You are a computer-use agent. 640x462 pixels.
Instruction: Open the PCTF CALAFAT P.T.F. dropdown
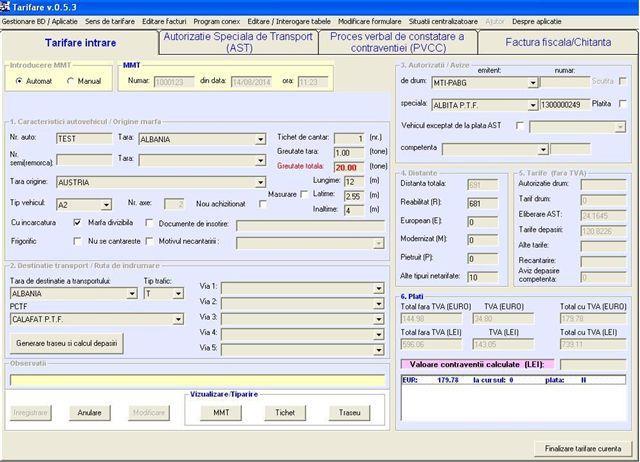178,319
